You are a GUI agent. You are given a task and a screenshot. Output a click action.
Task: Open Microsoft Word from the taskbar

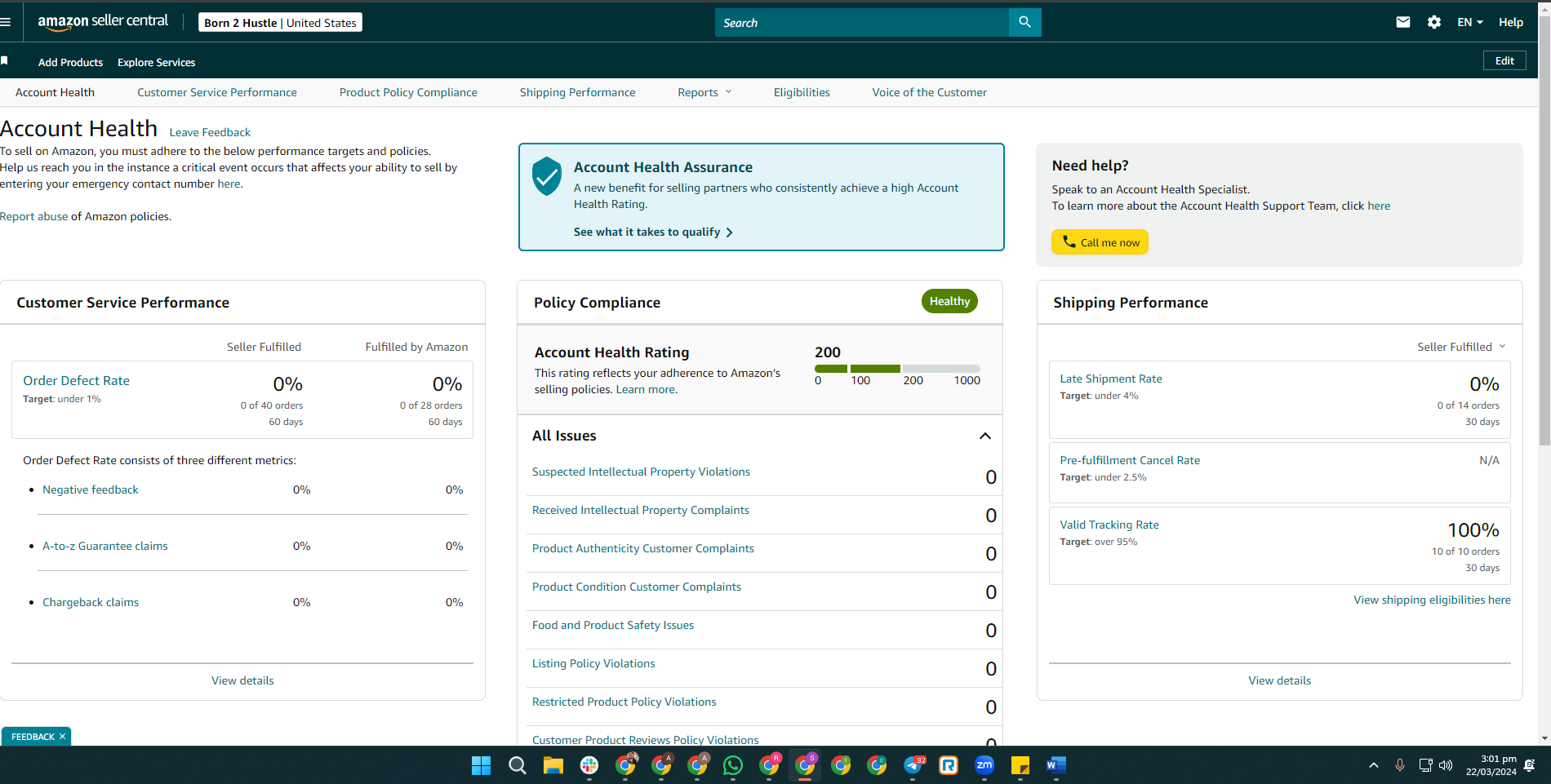pyautogui.click(x=1055, y=765)
